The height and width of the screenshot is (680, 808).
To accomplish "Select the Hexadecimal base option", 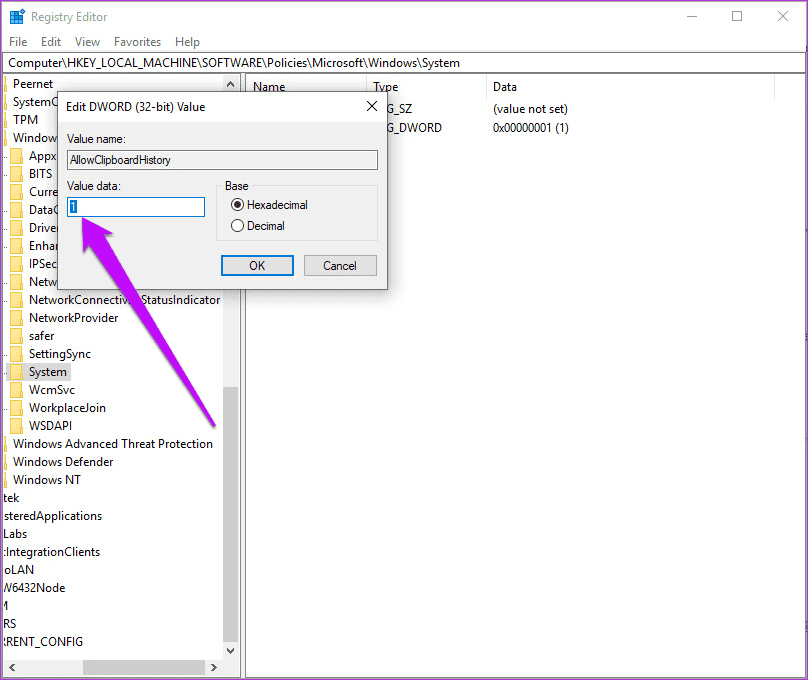I will click(237, 203).
